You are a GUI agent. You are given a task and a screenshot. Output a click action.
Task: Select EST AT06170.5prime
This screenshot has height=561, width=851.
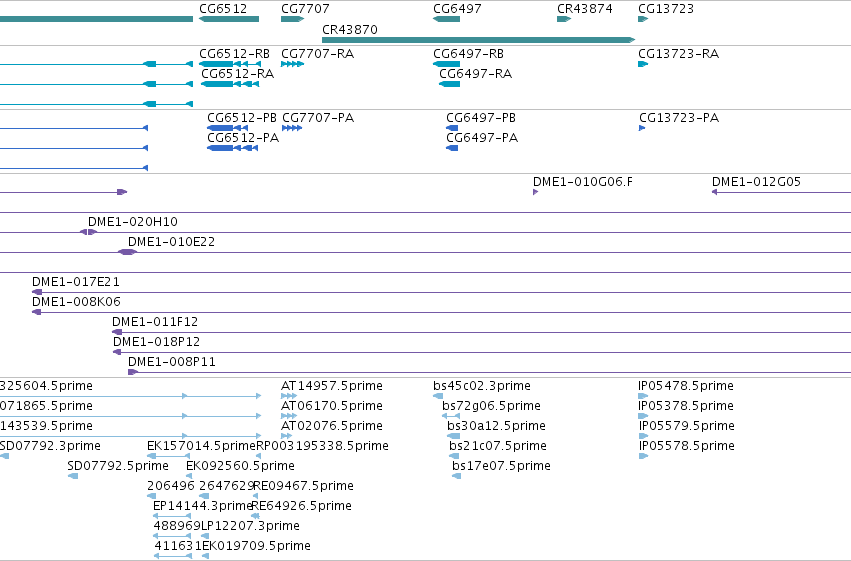(289, 416)
